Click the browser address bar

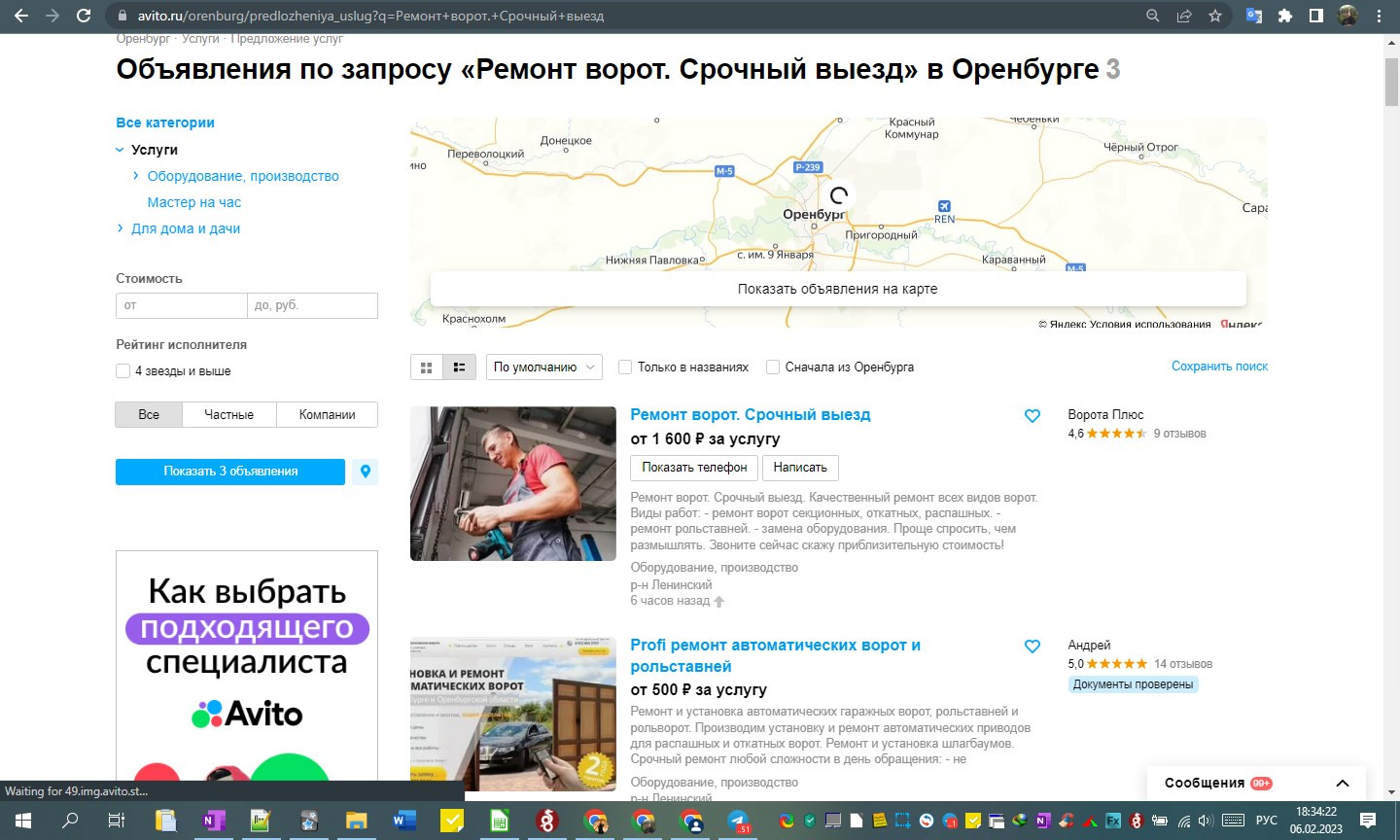pyautogui.click(x=622, y=16)
